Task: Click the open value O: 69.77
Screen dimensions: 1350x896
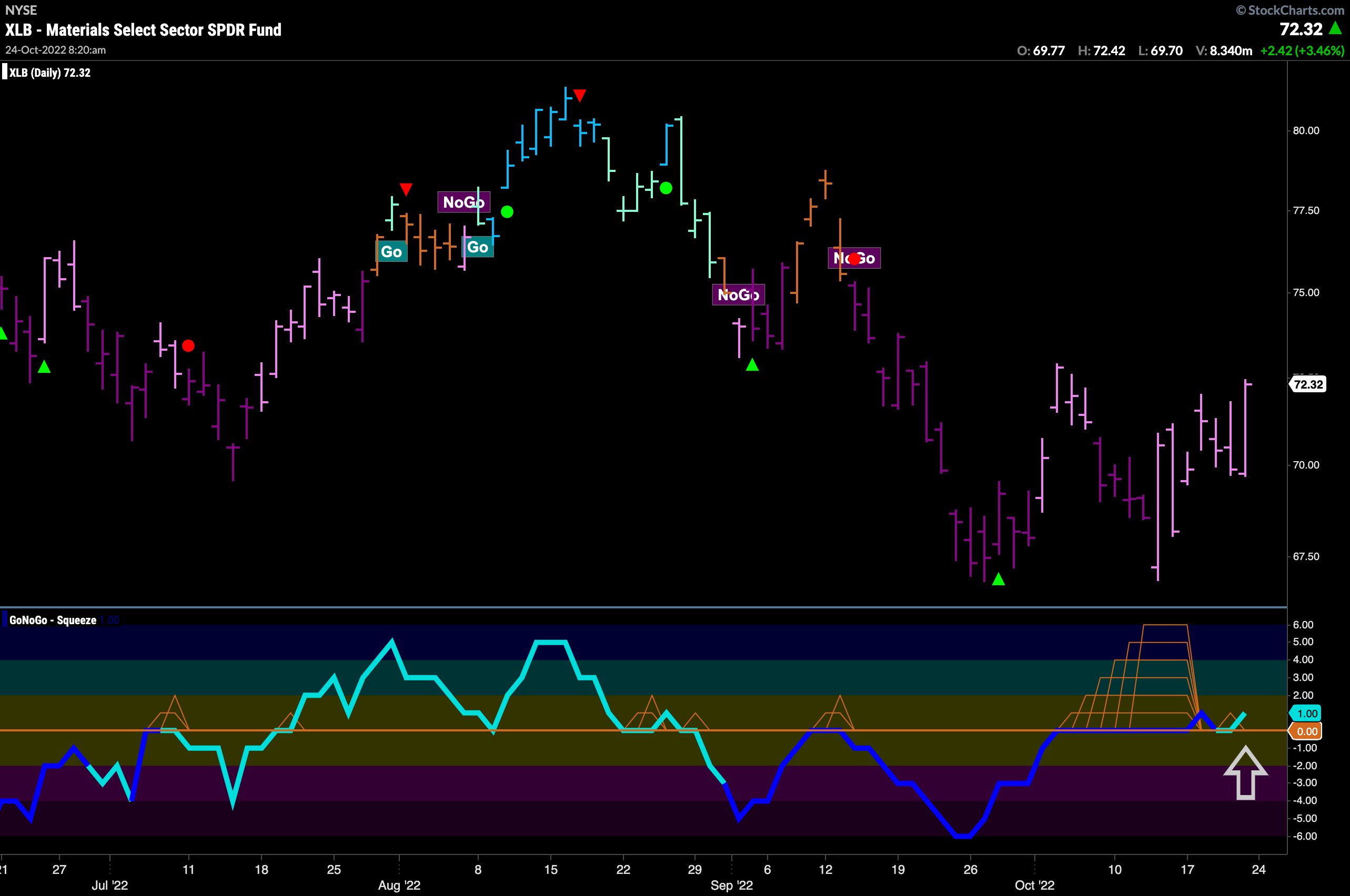Action: [x=1041, y=51]
